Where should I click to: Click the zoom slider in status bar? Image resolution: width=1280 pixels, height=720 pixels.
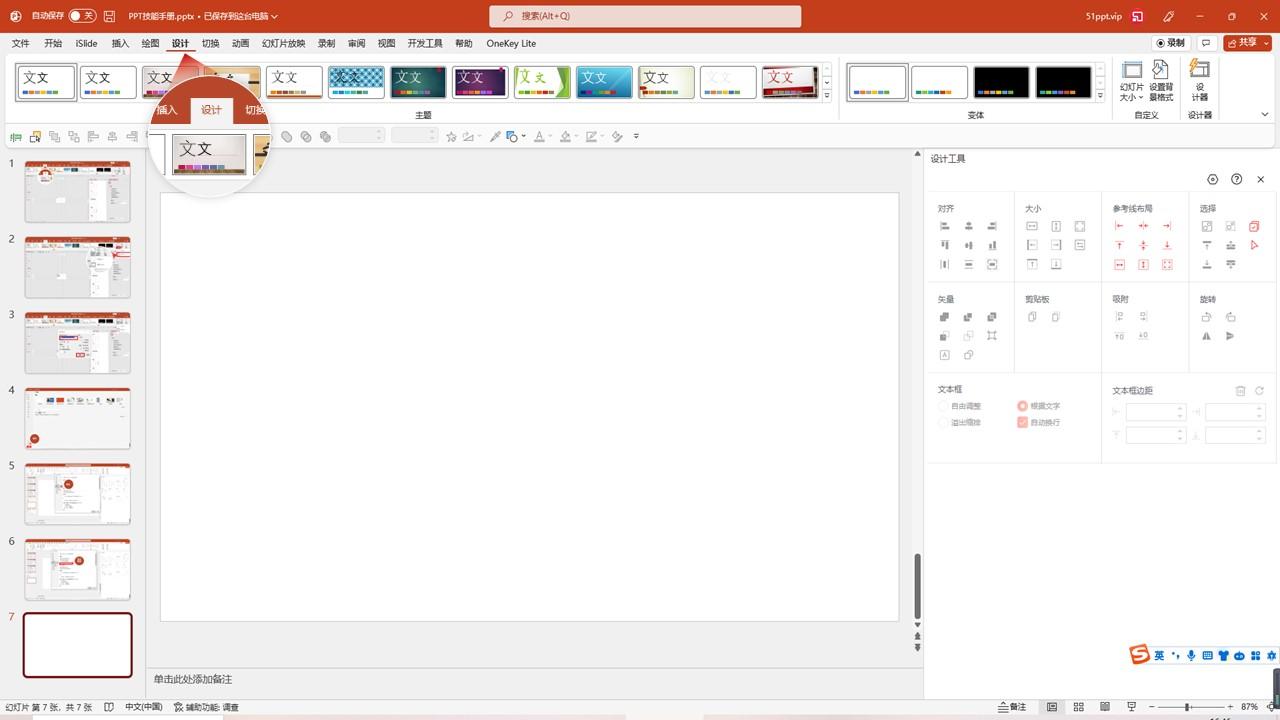tap(1188, 707)
